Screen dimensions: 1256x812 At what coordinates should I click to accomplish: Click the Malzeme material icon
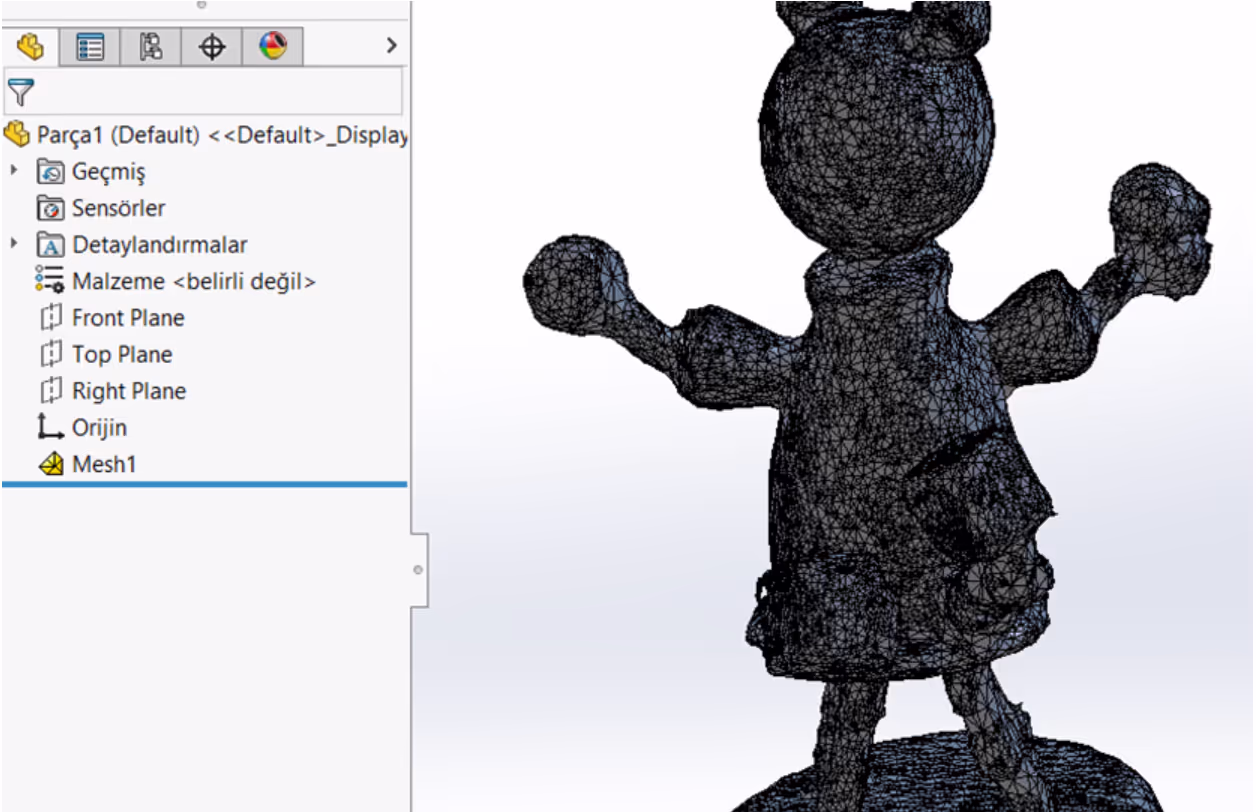coord(50,280)
